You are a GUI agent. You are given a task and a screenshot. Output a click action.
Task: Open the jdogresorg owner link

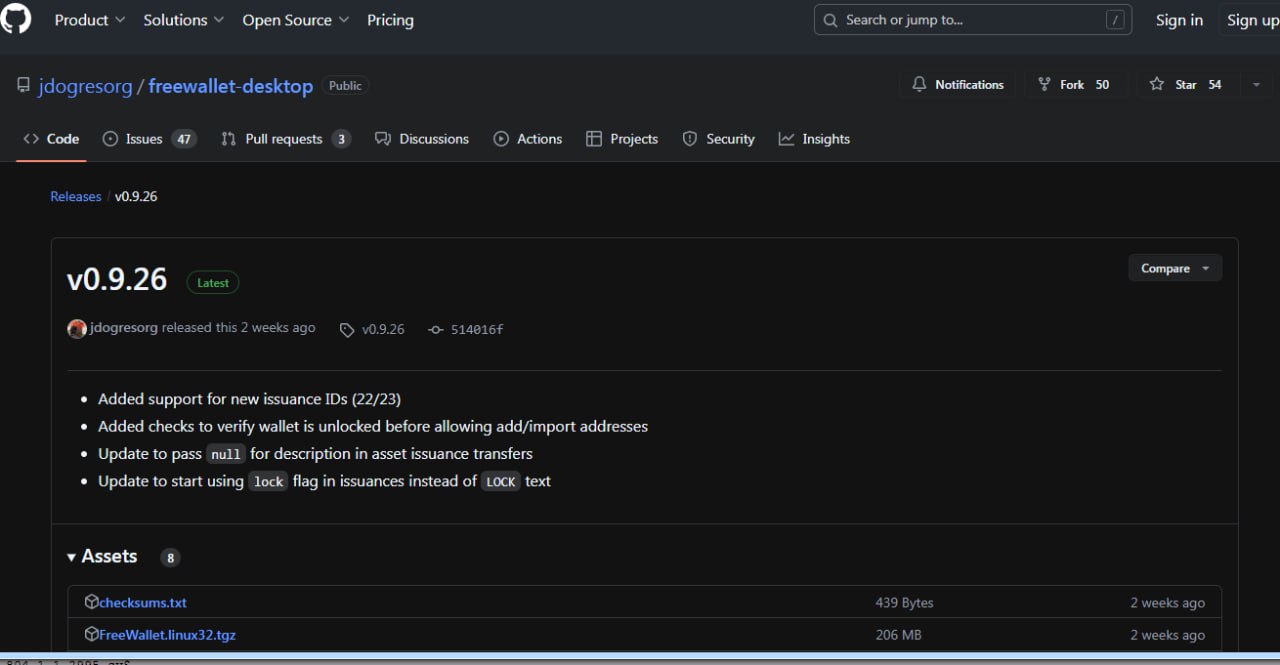[x=85, y=87]
